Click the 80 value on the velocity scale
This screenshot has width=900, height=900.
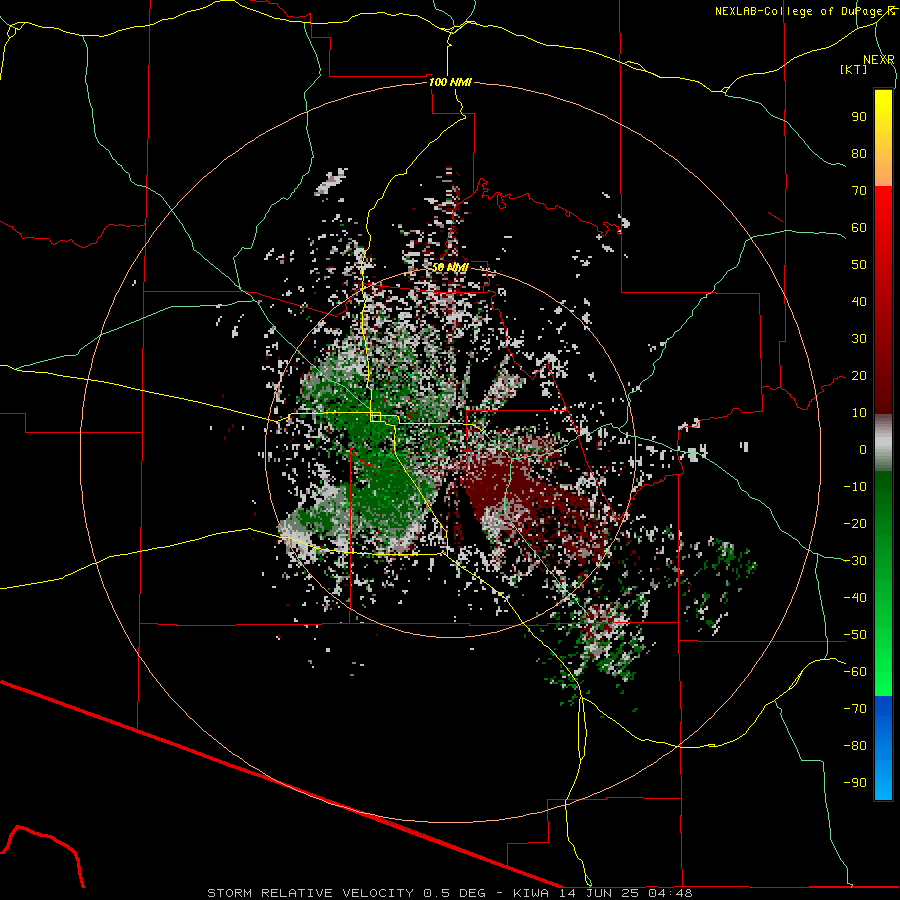pyautogui.click(x=859, y=154)
